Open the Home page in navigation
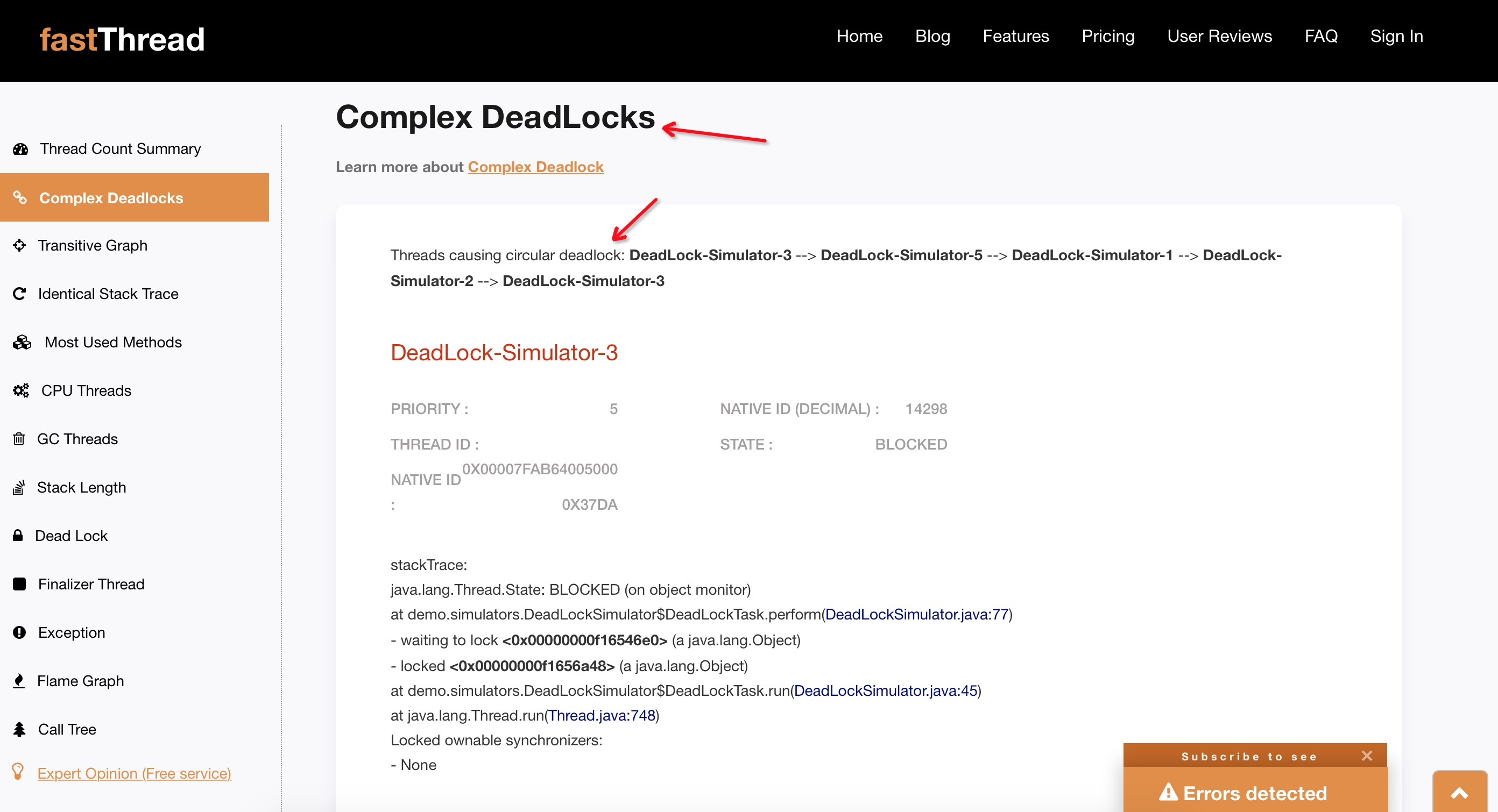The image size is (1498, 812). tap(859, 36)
